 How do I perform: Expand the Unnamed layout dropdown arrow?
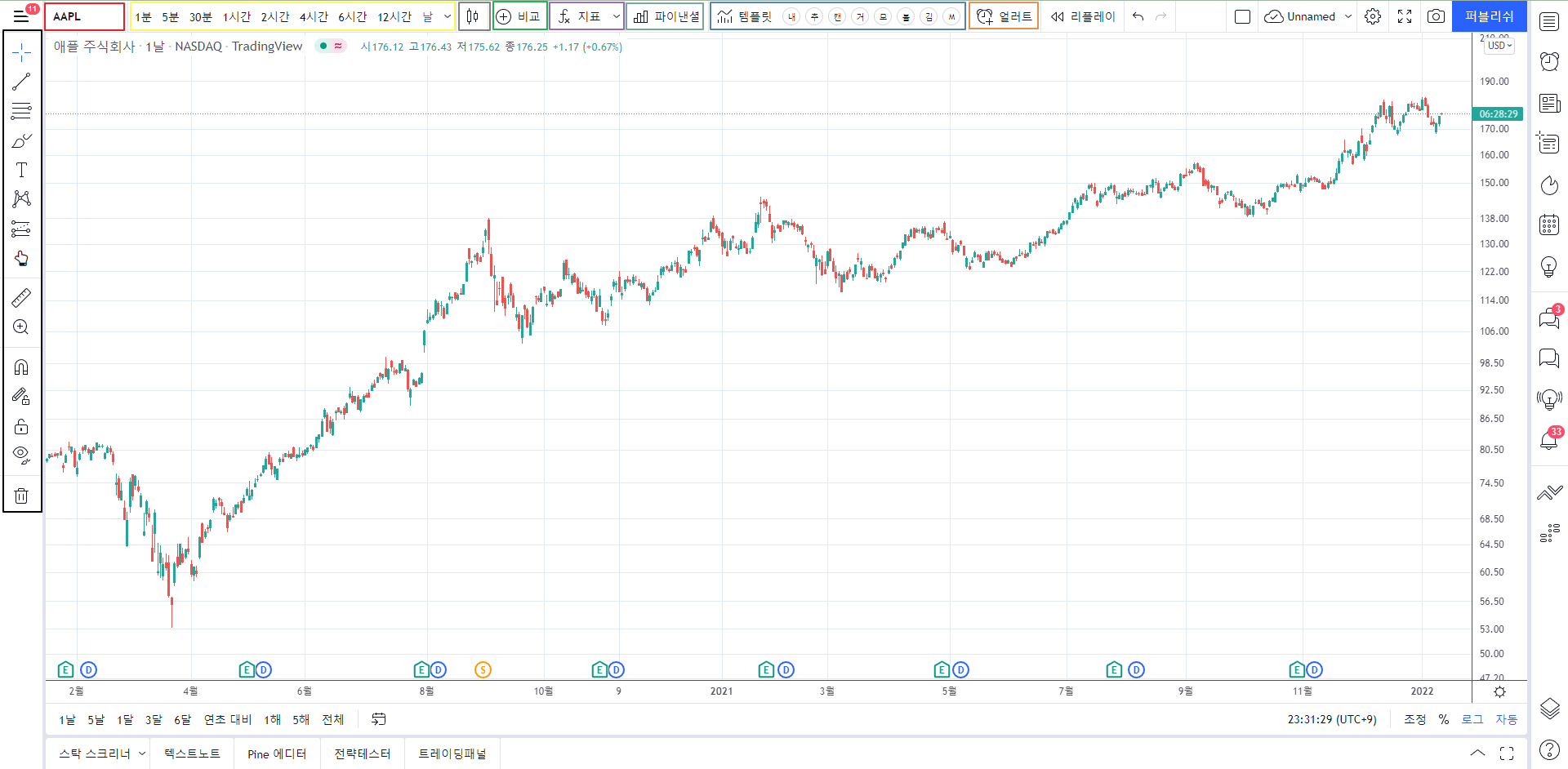tap(1348, 16)
